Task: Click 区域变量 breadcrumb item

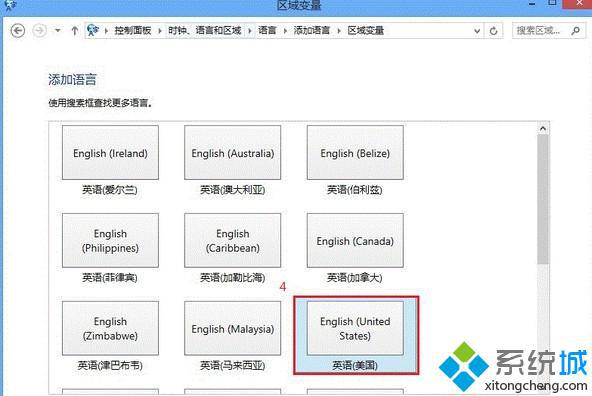Action: coord(365,31)
